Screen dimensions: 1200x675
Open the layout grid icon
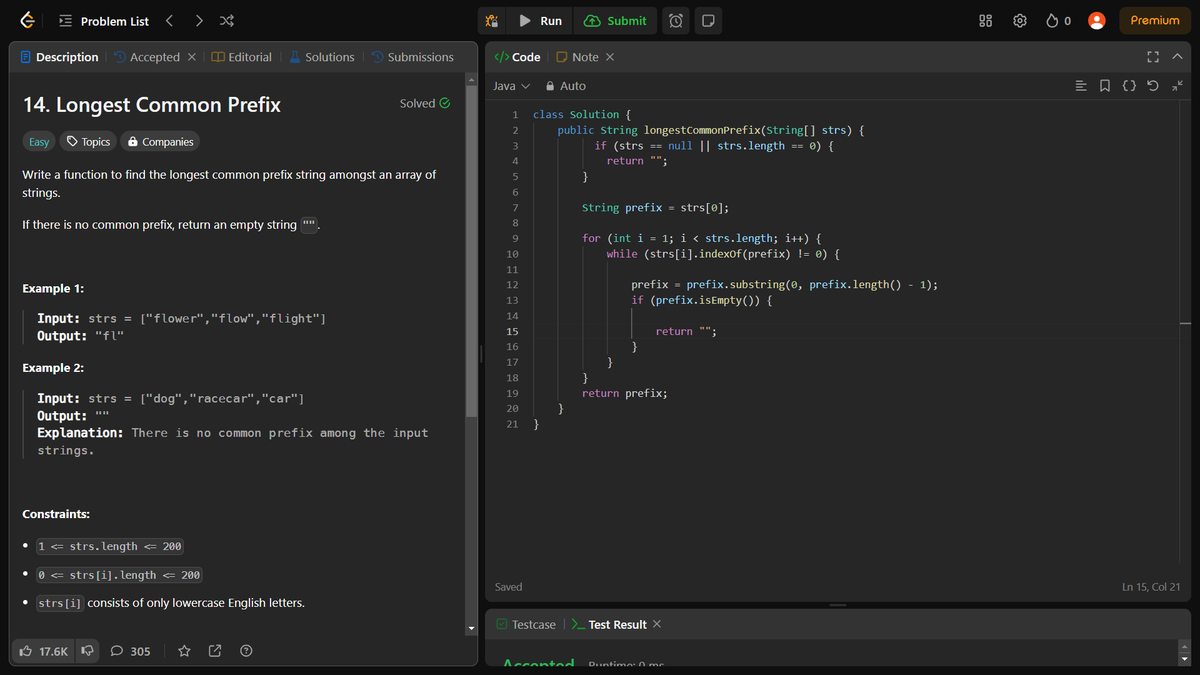click(985, 21)
